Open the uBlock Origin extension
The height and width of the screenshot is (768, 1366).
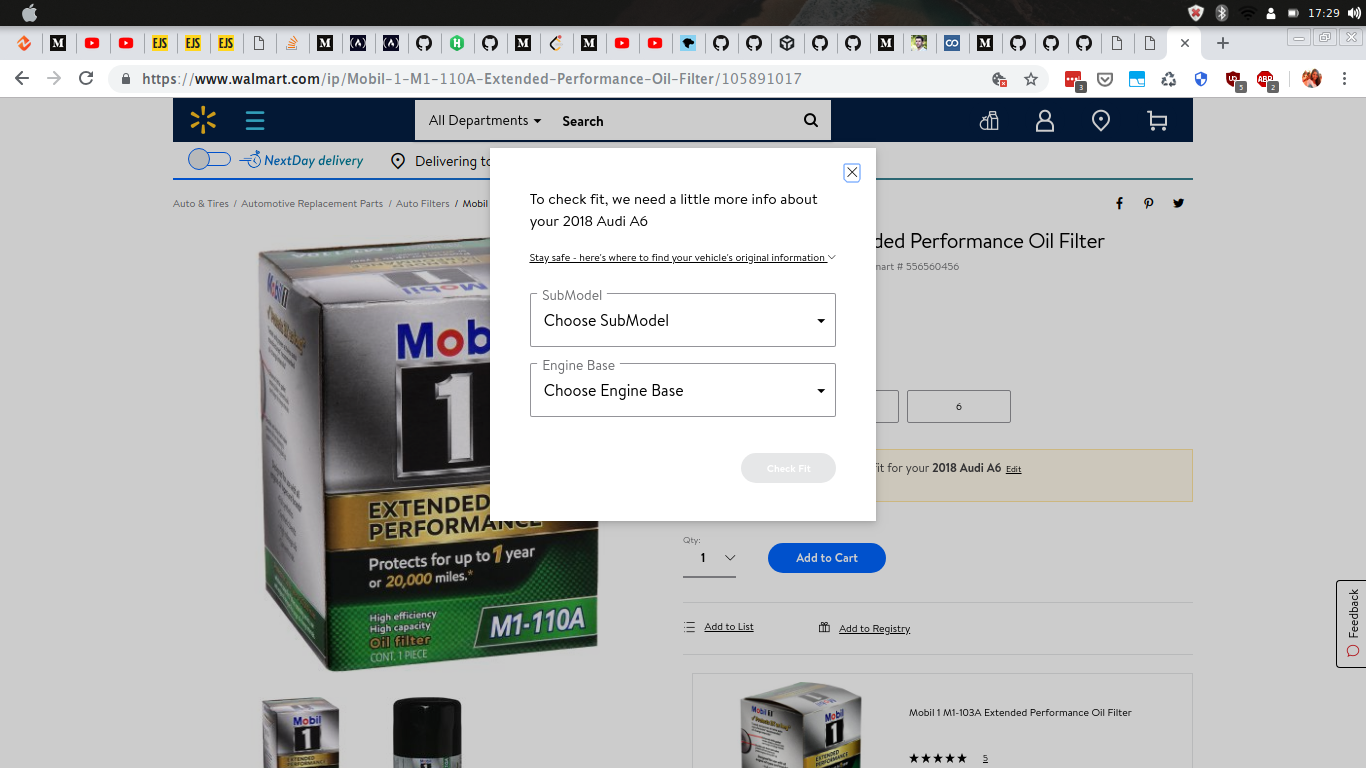pos(1234,80)
